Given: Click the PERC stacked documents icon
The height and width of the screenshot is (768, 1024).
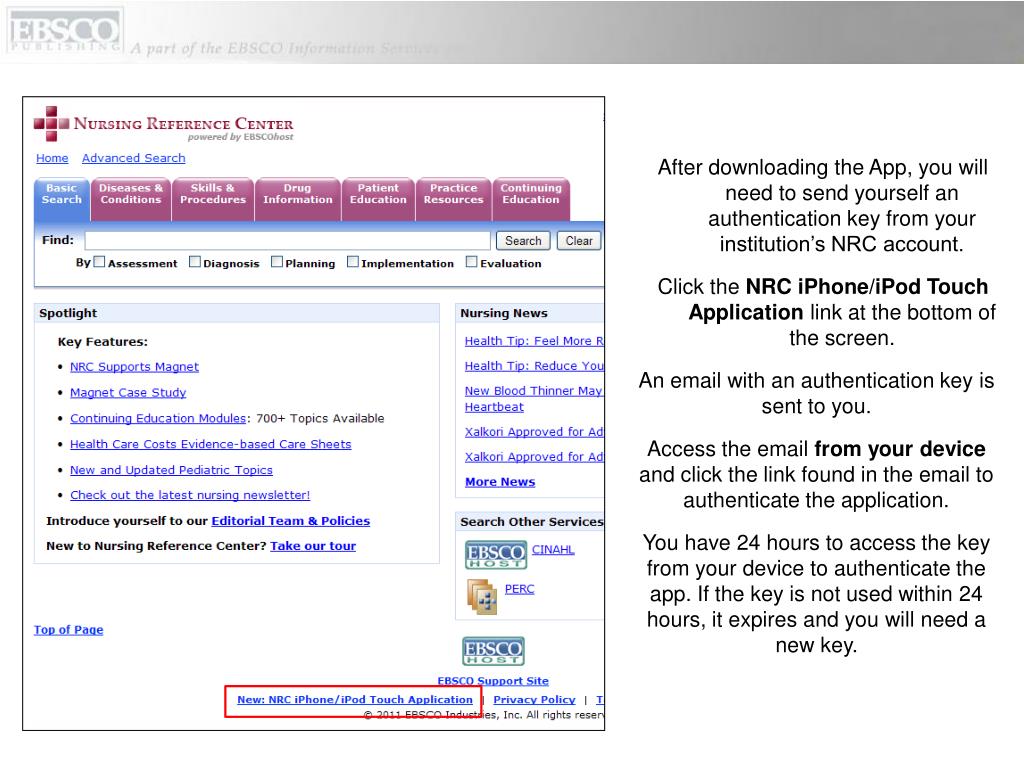Looking at the screenshot, I should pos(482,597).
